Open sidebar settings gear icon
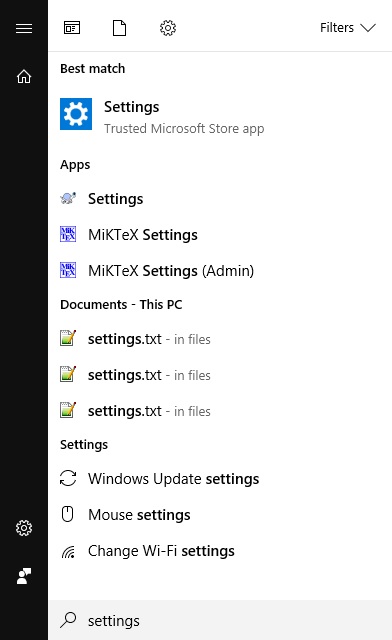This screenshot has width=392, height=640. point(24,528)
